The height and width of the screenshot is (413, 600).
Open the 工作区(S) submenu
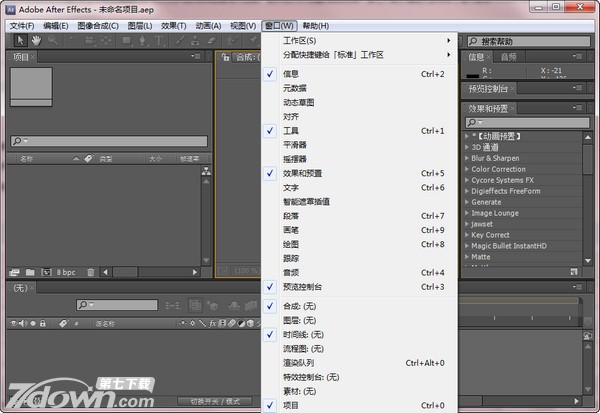click(300, 41)
